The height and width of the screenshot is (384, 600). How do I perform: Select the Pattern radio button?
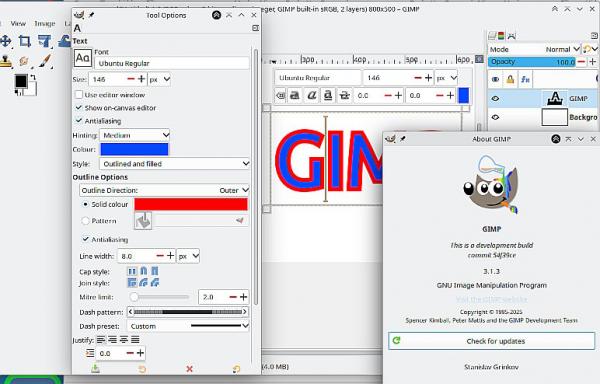[85, 221]
